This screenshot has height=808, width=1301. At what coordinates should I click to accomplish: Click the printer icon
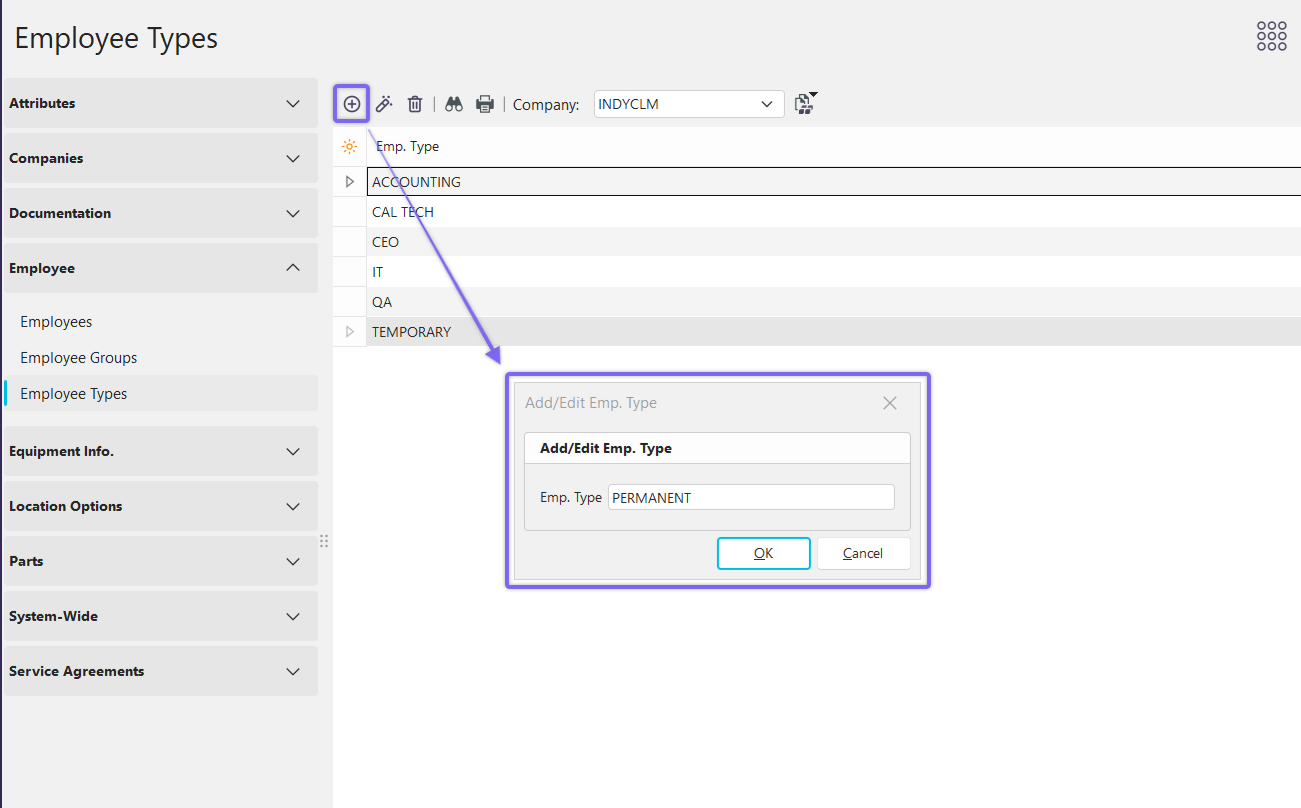(x=485, y=104)
